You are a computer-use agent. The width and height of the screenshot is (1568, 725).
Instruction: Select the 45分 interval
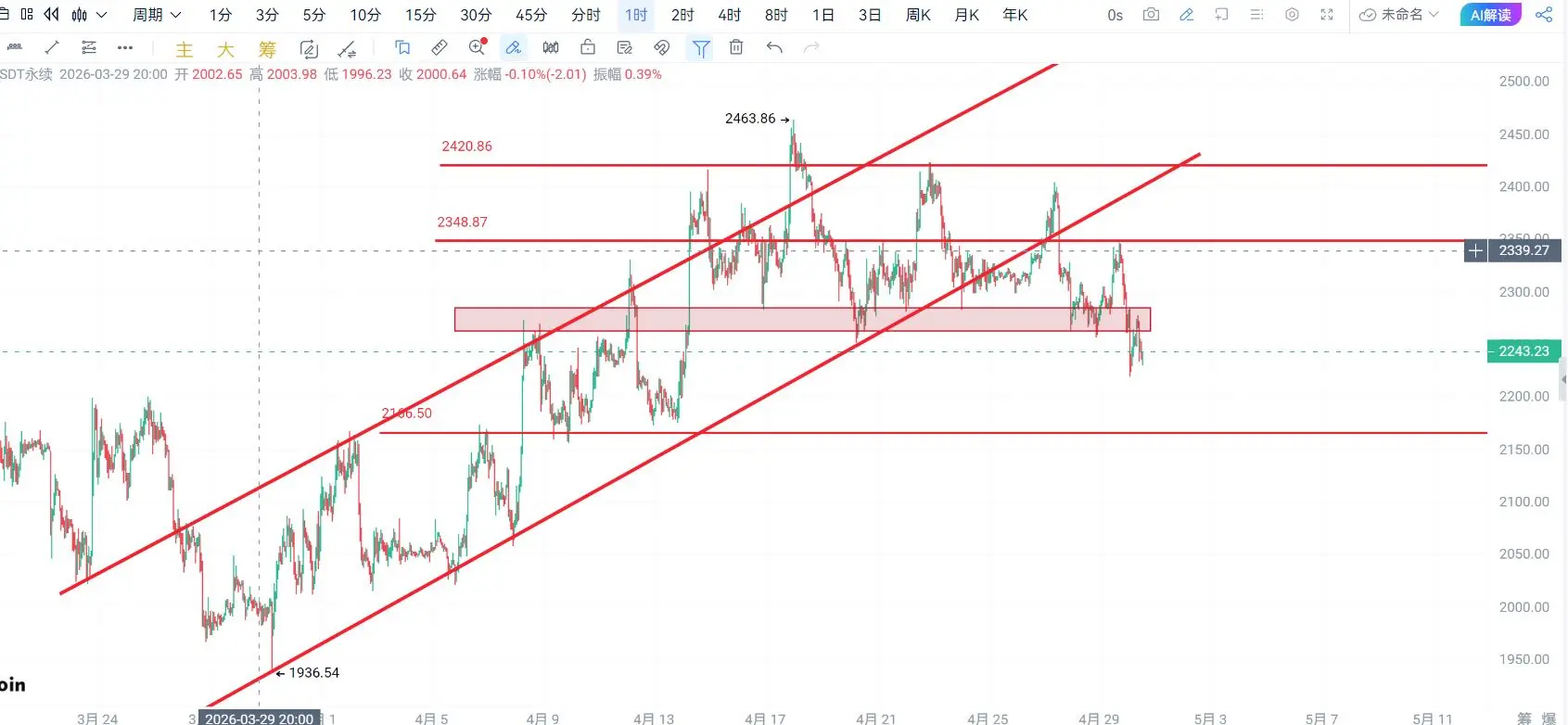(x=531, y=15)
